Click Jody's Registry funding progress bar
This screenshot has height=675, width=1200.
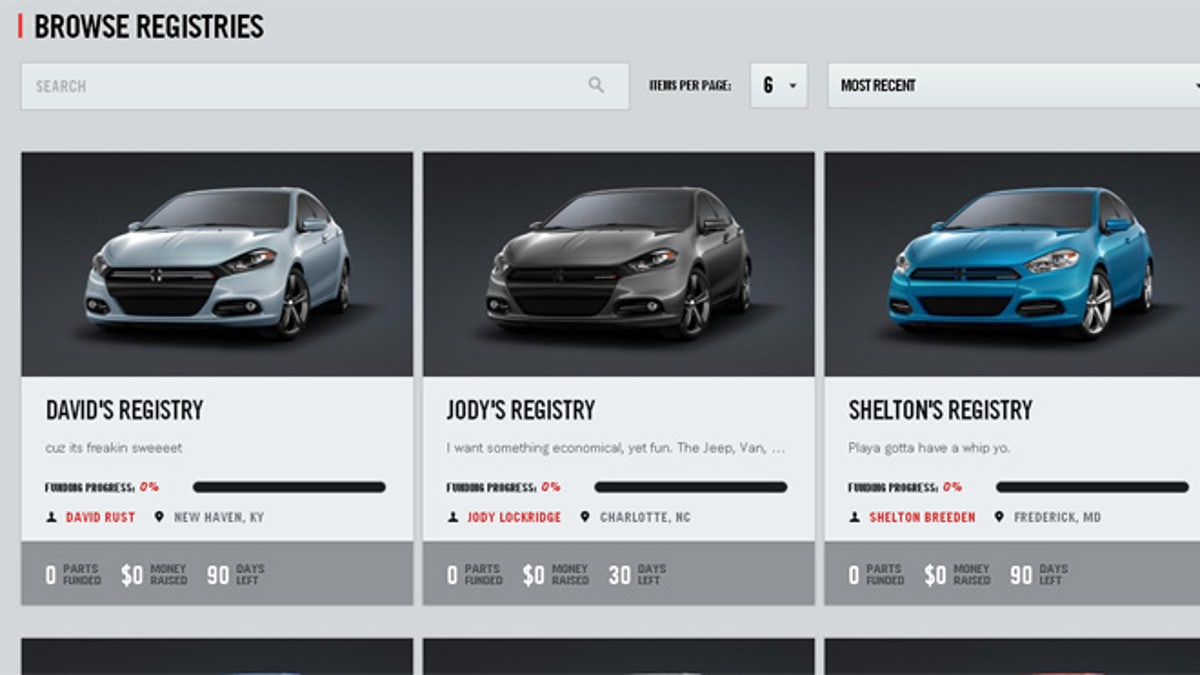[x=691, y=487]
